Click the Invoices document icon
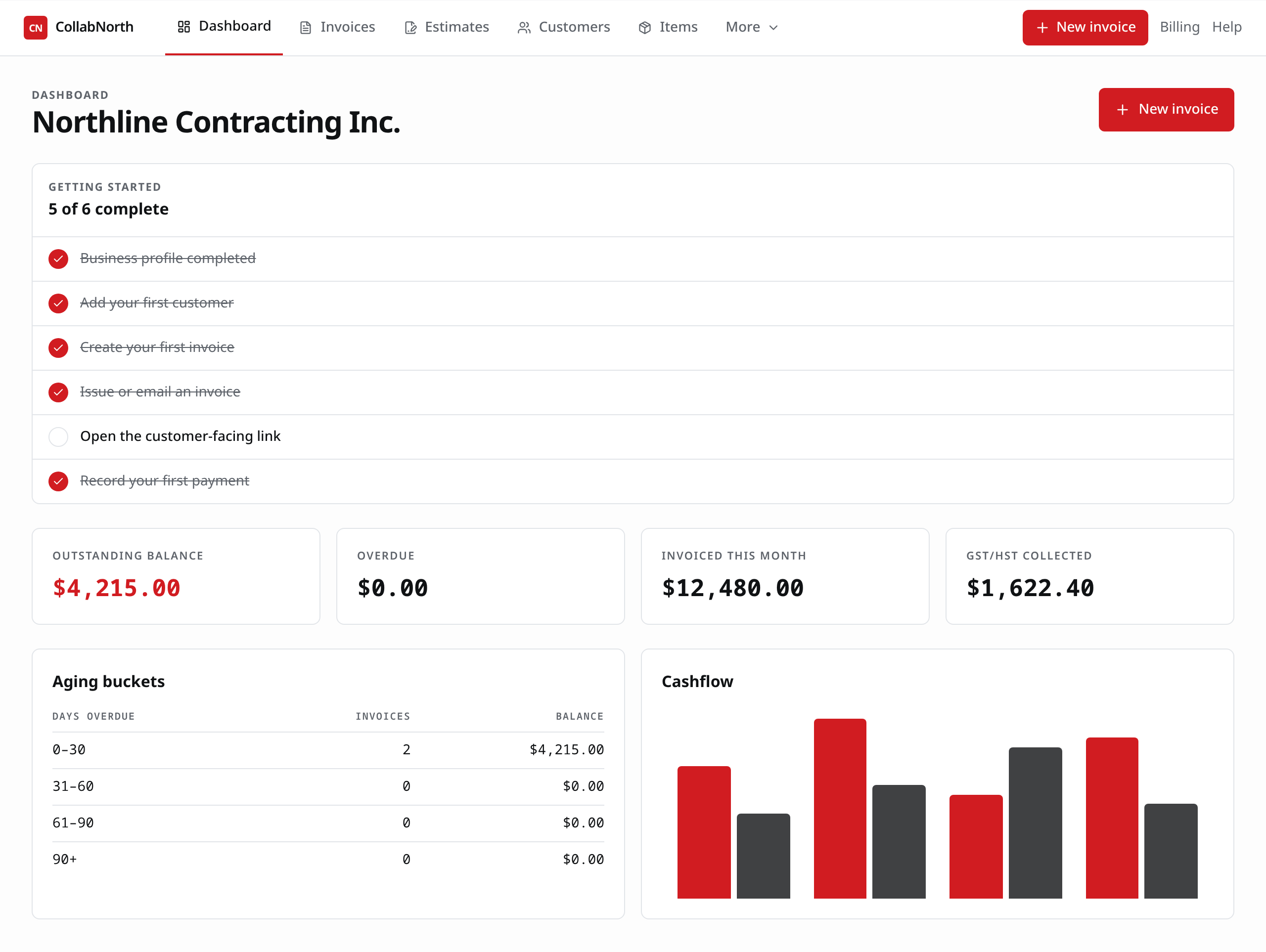 306,28
